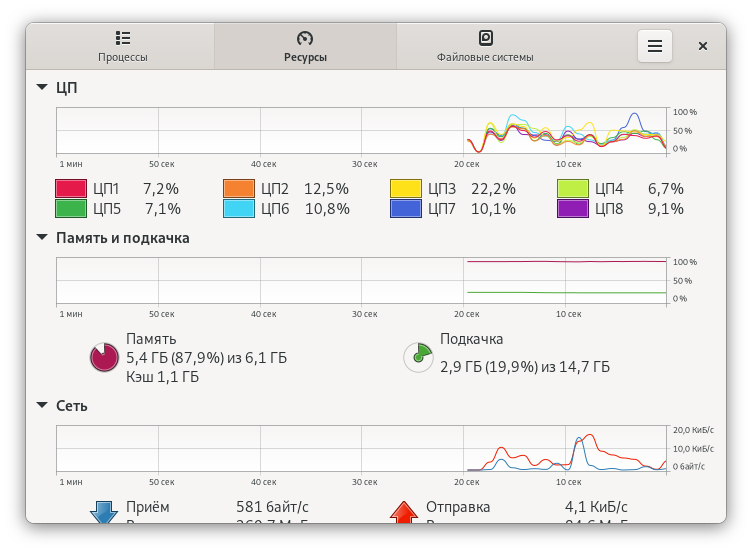Switch to the Процессы tab
752x552 pixels.
click(x=123, y=46)
